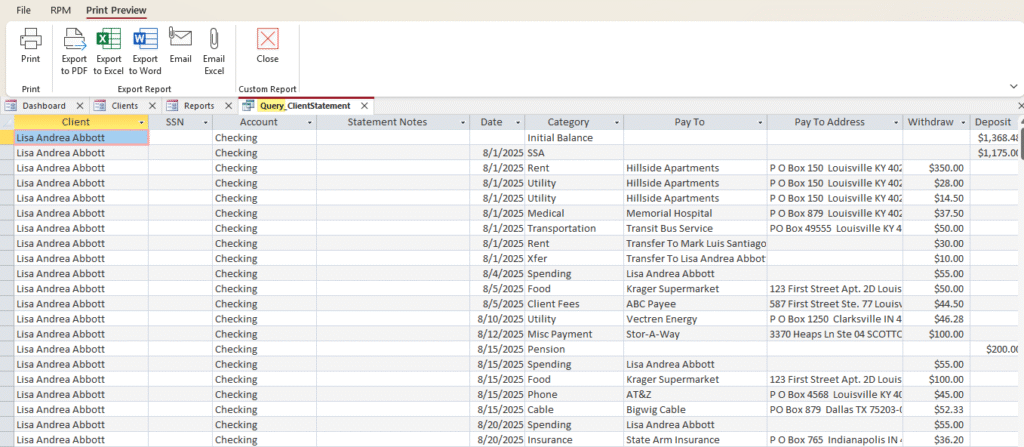Switch to the Reports document tab
This screenshot has height=447, width=1024.
tap(198, 105)
